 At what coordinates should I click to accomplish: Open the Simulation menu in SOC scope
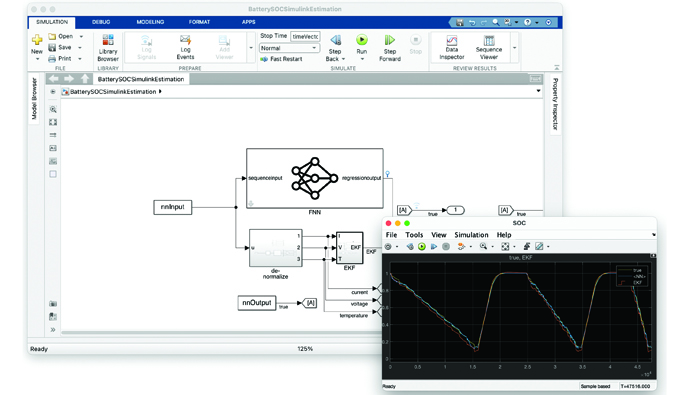(471, 235)
